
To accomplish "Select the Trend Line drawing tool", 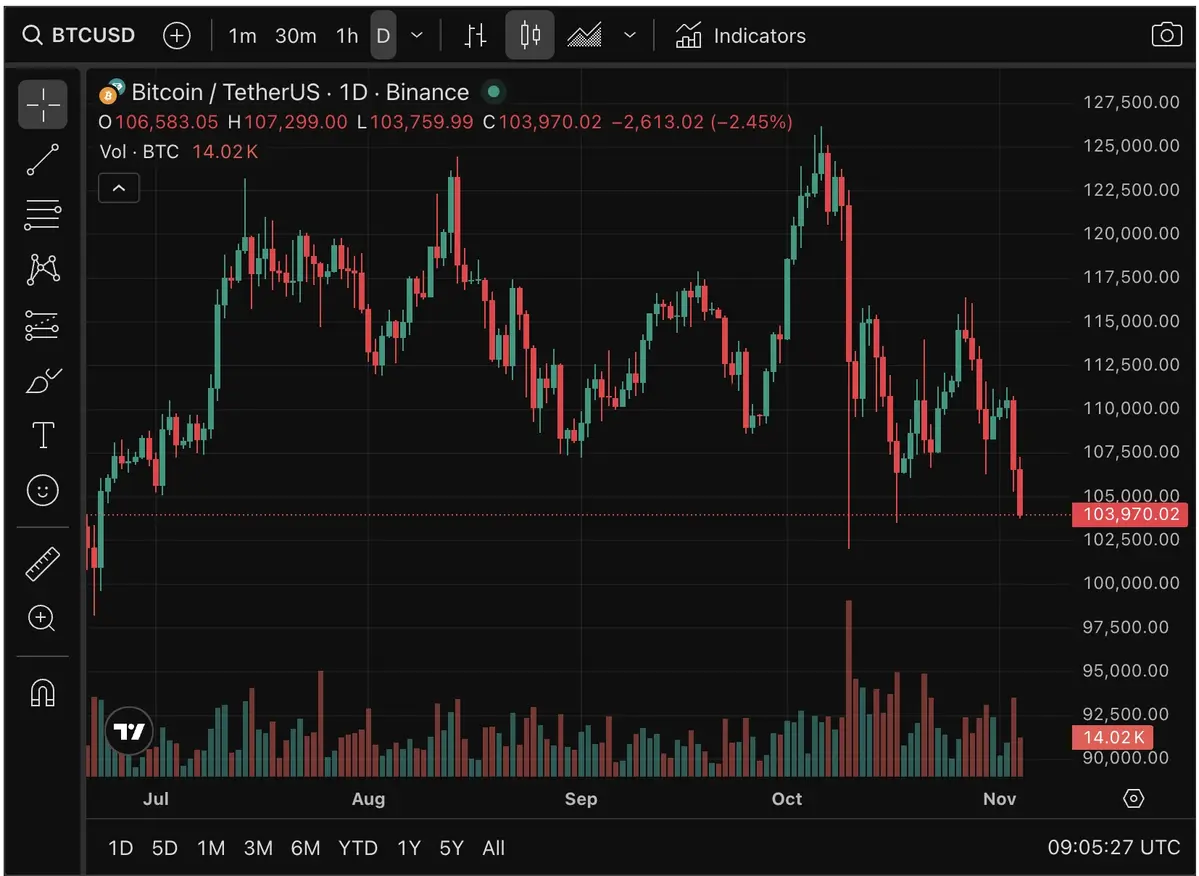I will tap(42, 160).
